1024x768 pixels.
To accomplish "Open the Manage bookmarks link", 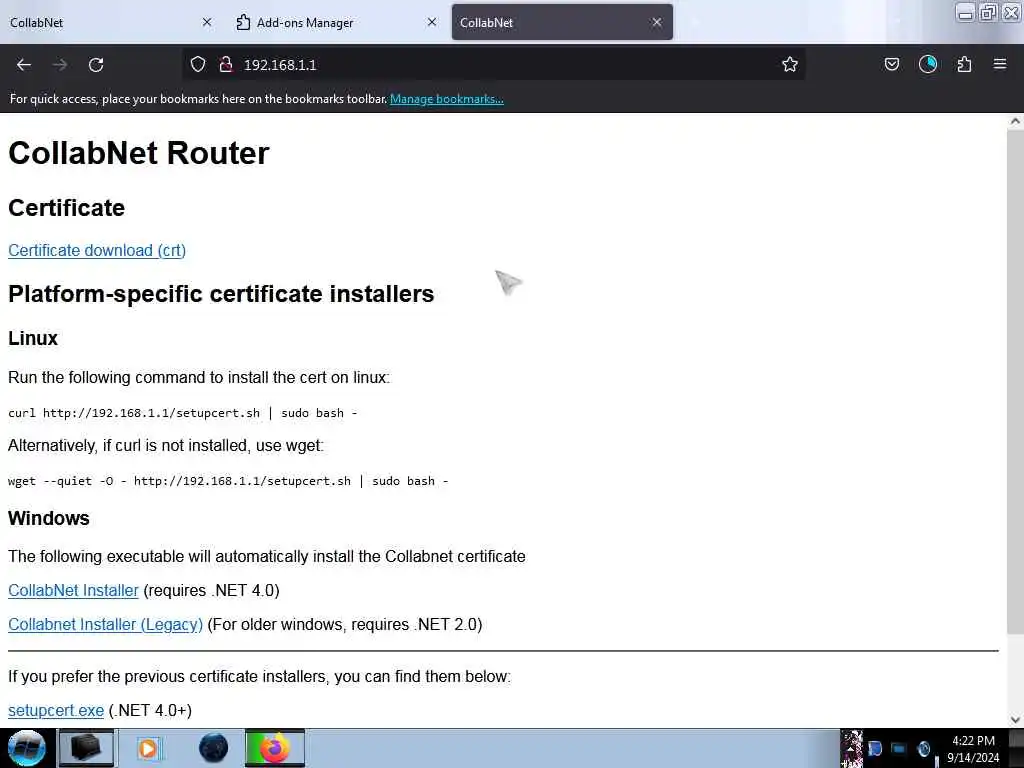I will [447, 99].
